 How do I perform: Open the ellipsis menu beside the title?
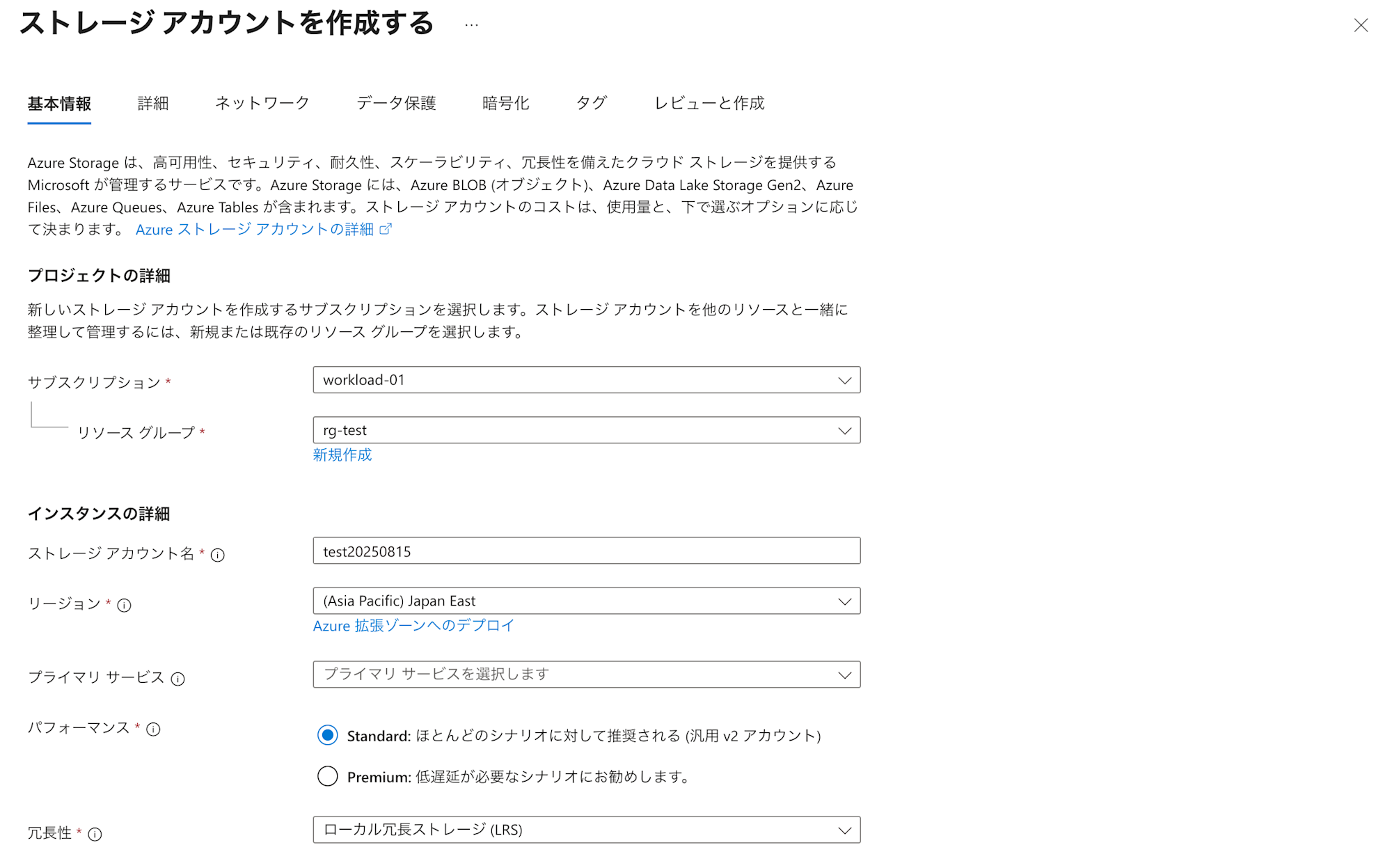[x=471, y=25]
